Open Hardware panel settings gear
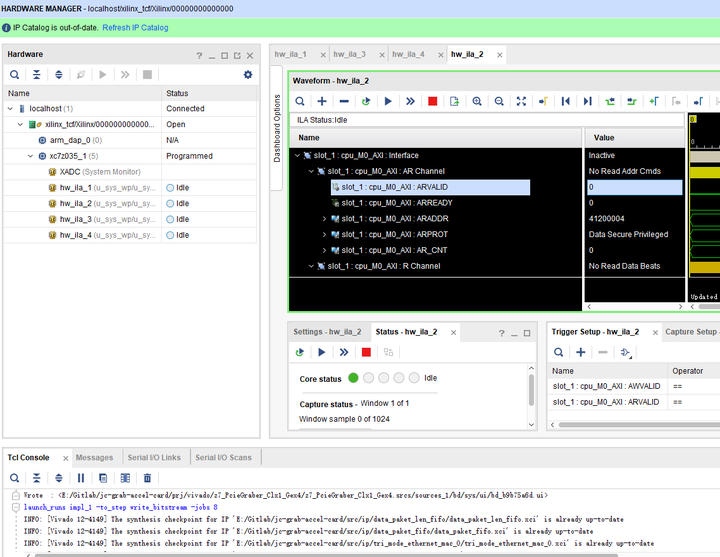 pos(248,74)
